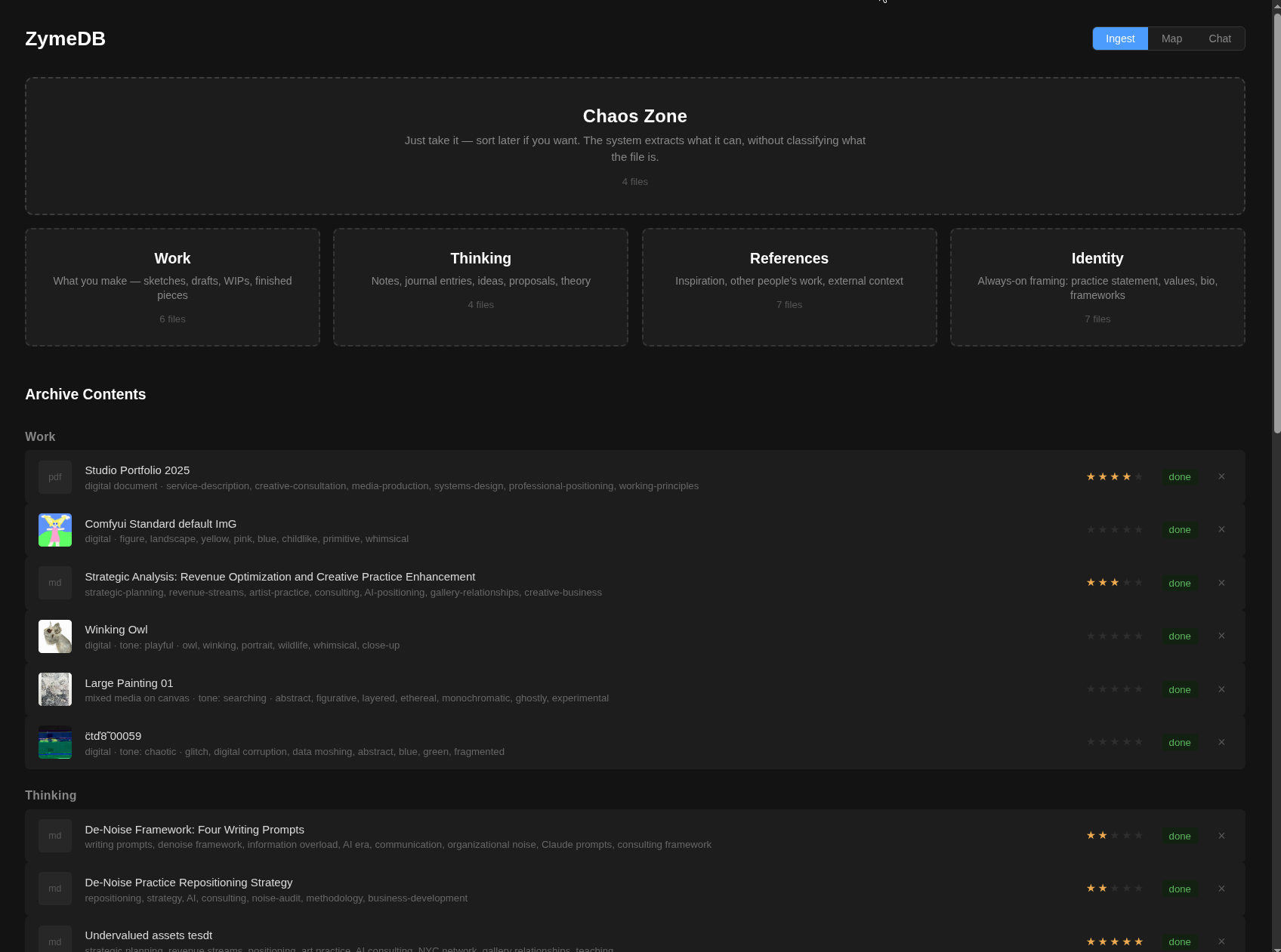Open the Studio Portfolio 2025 title
1281x952 pixels.
137,470
